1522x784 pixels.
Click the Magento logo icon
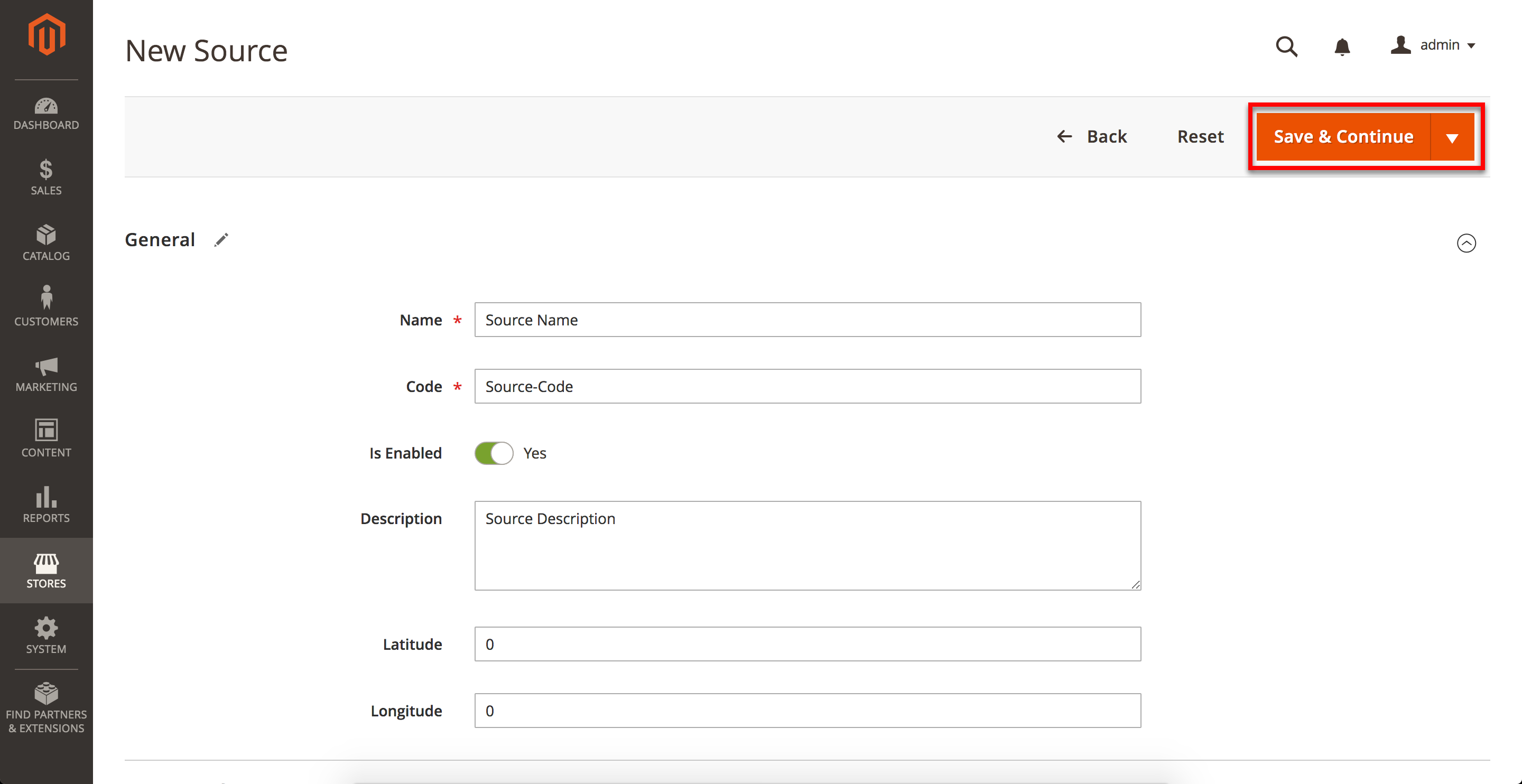pos(46,35)
